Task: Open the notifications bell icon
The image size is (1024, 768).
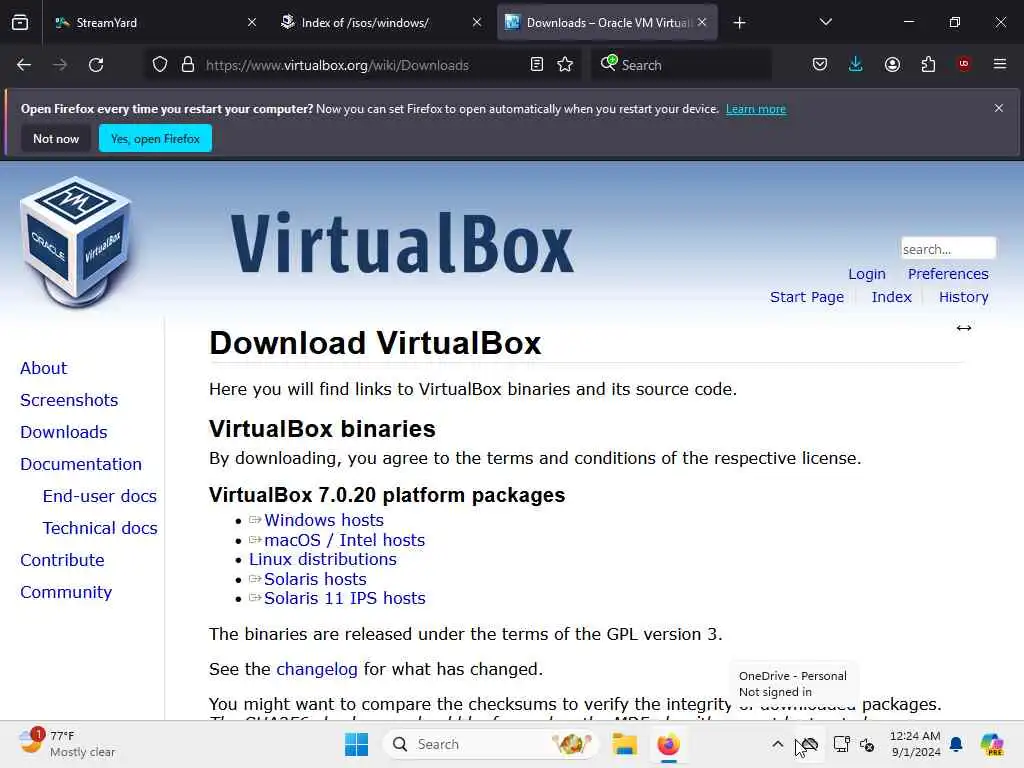Action: click(956, 744)
